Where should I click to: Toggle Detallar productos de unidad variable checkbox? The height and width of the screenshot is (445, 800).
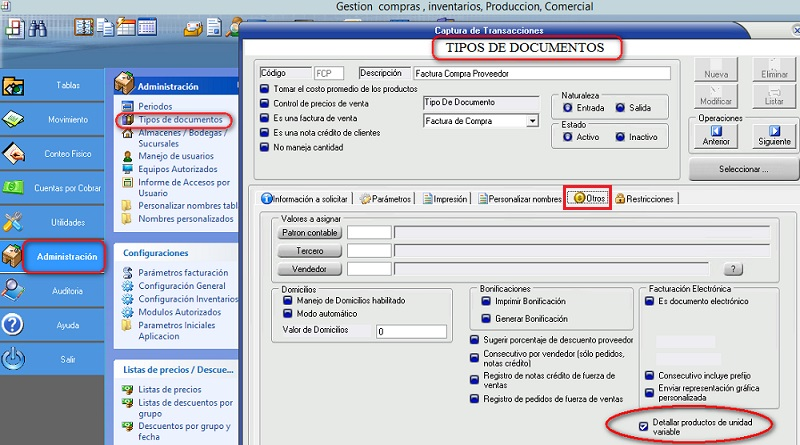pyautogui.click(x=644, y=424)
